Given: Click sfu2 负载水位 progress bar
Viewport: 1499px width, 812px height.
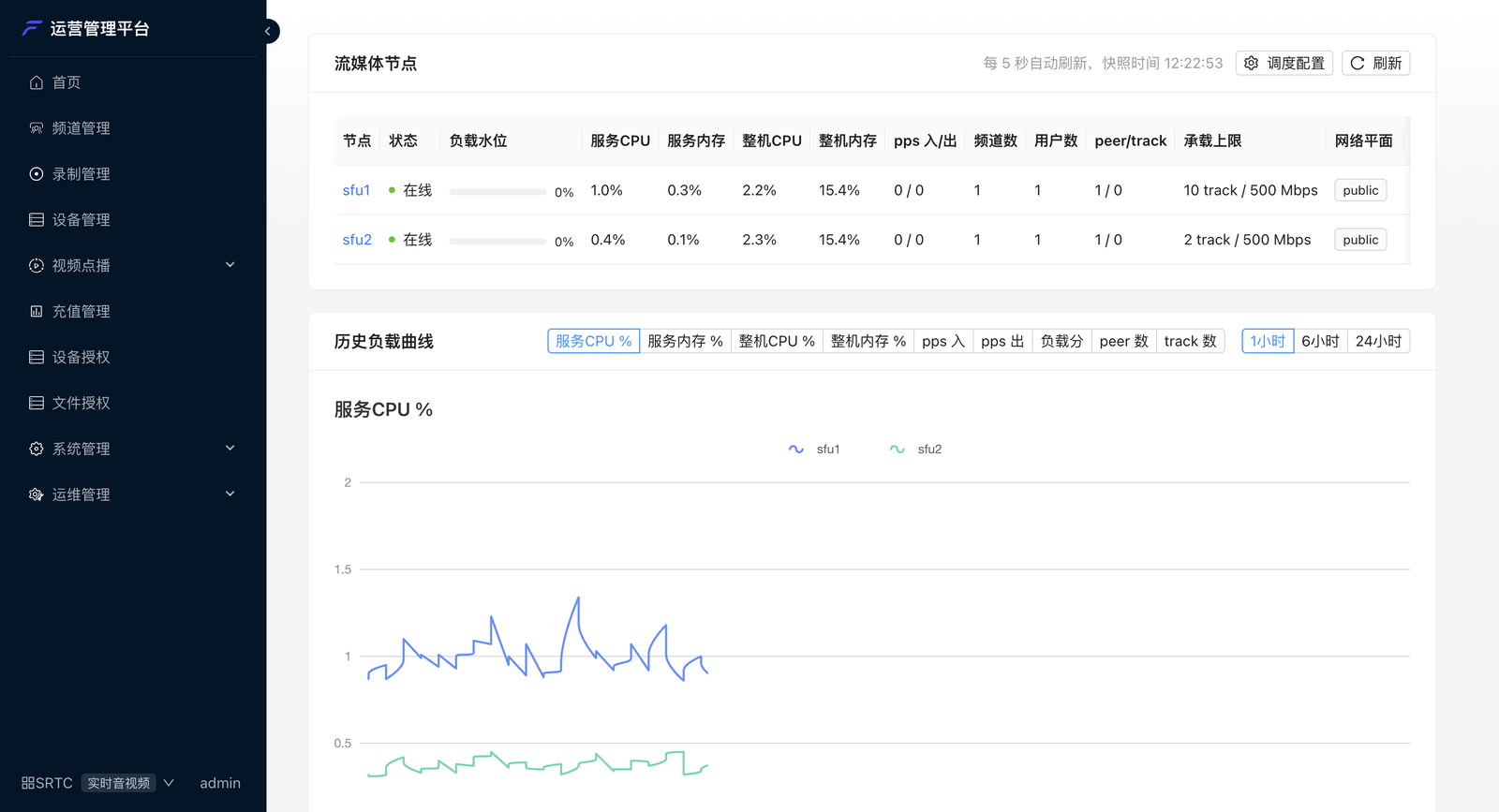Looking at the screenshot, I should point(497,242).
